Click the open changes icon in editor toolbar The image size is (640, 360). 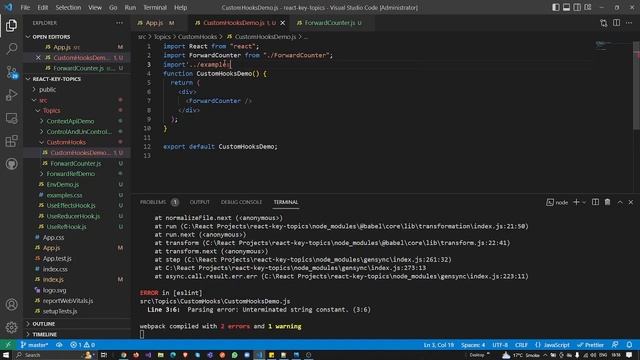click(604, 23)
